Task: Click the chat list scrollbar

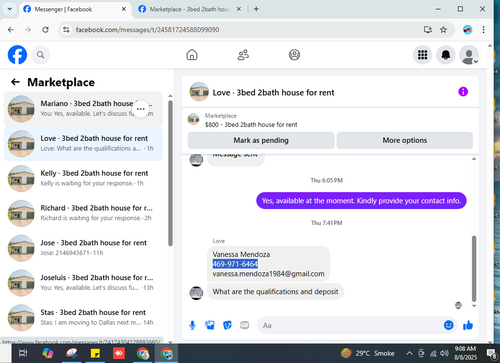Action: (170, 173)
